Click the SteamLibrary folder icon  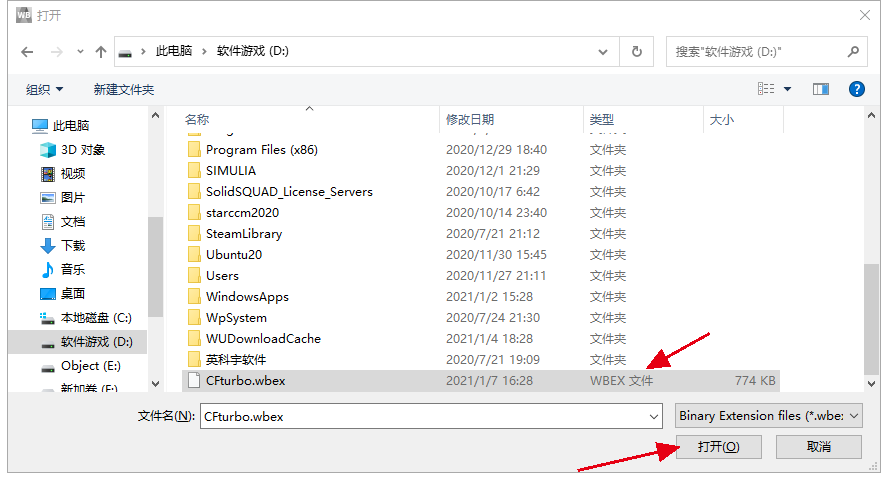coord(194,233)
